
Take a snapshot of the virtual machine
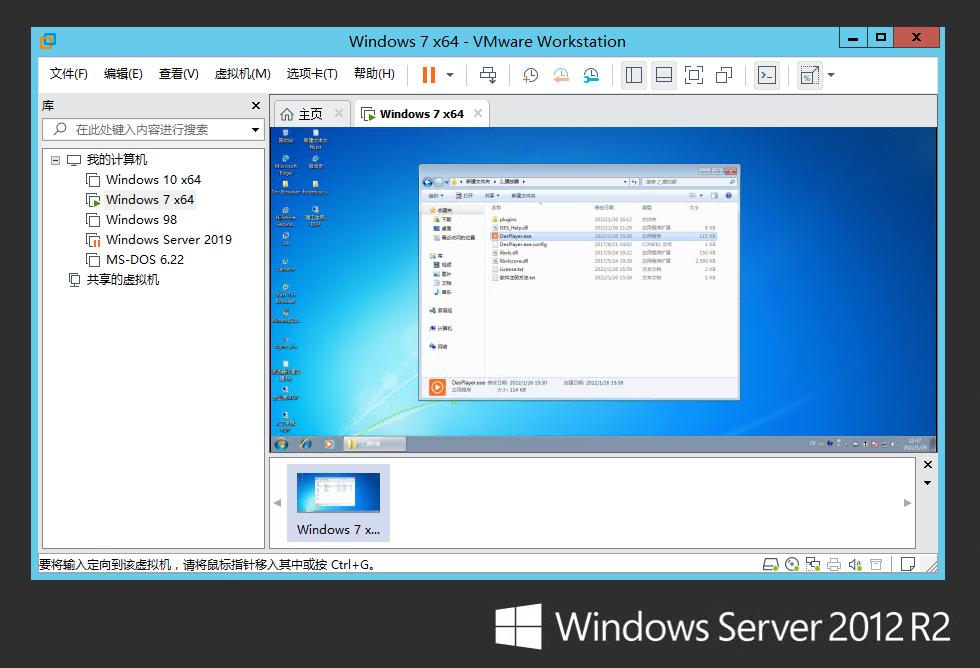coord(530,75)
